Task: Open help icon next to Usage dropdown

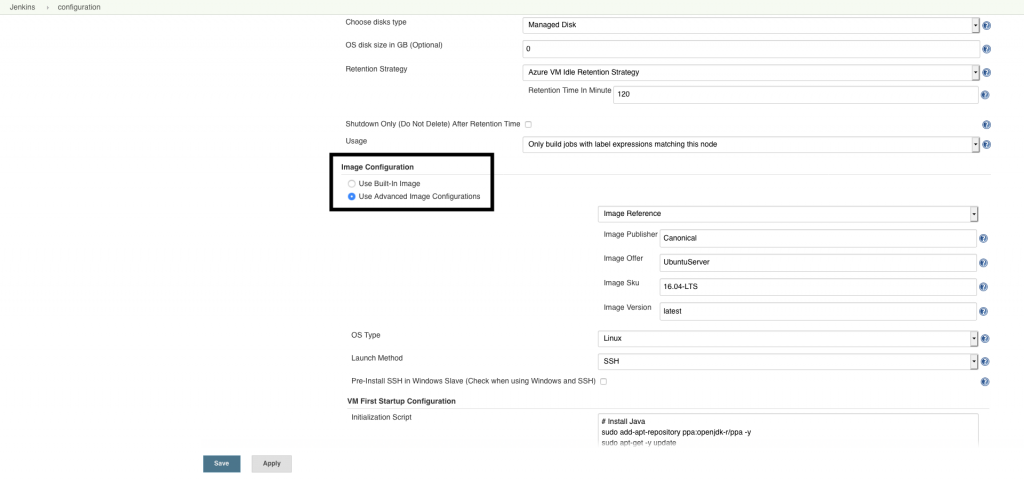Action: pyautogui.click(x=986, y=145)
